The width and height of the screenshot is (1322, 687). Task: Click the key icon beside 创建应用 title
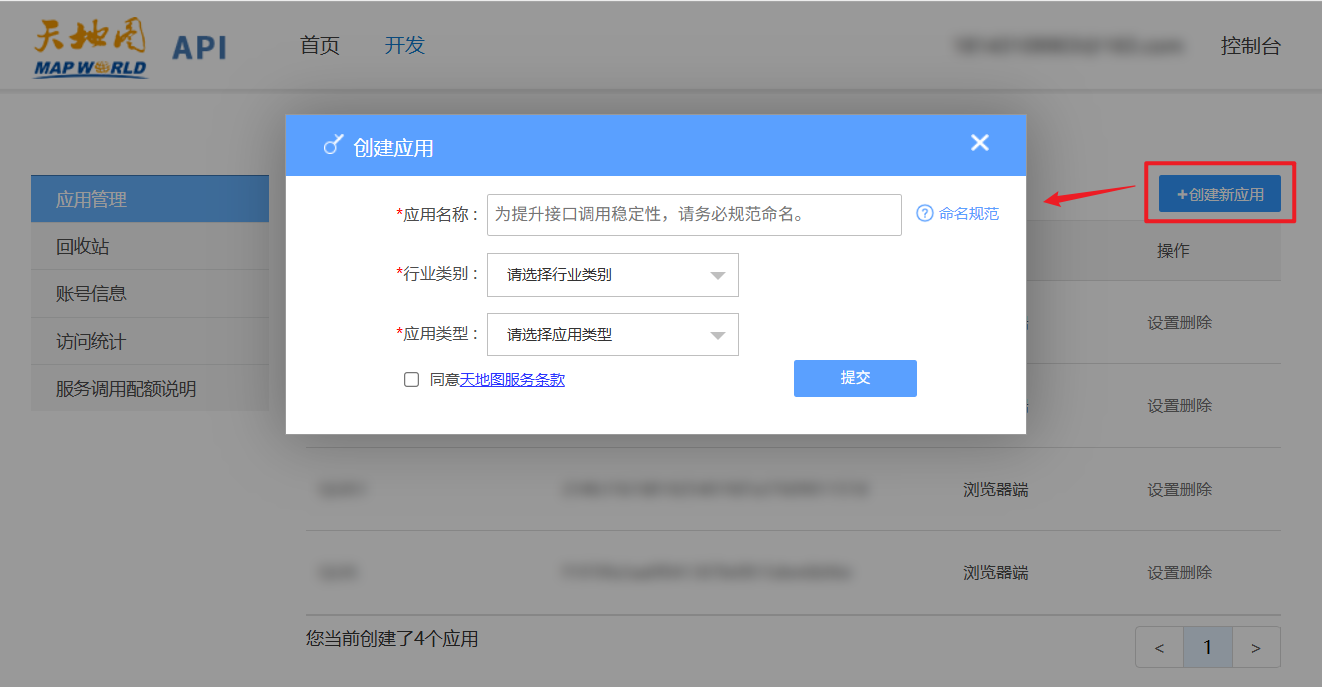coord(333,145)
